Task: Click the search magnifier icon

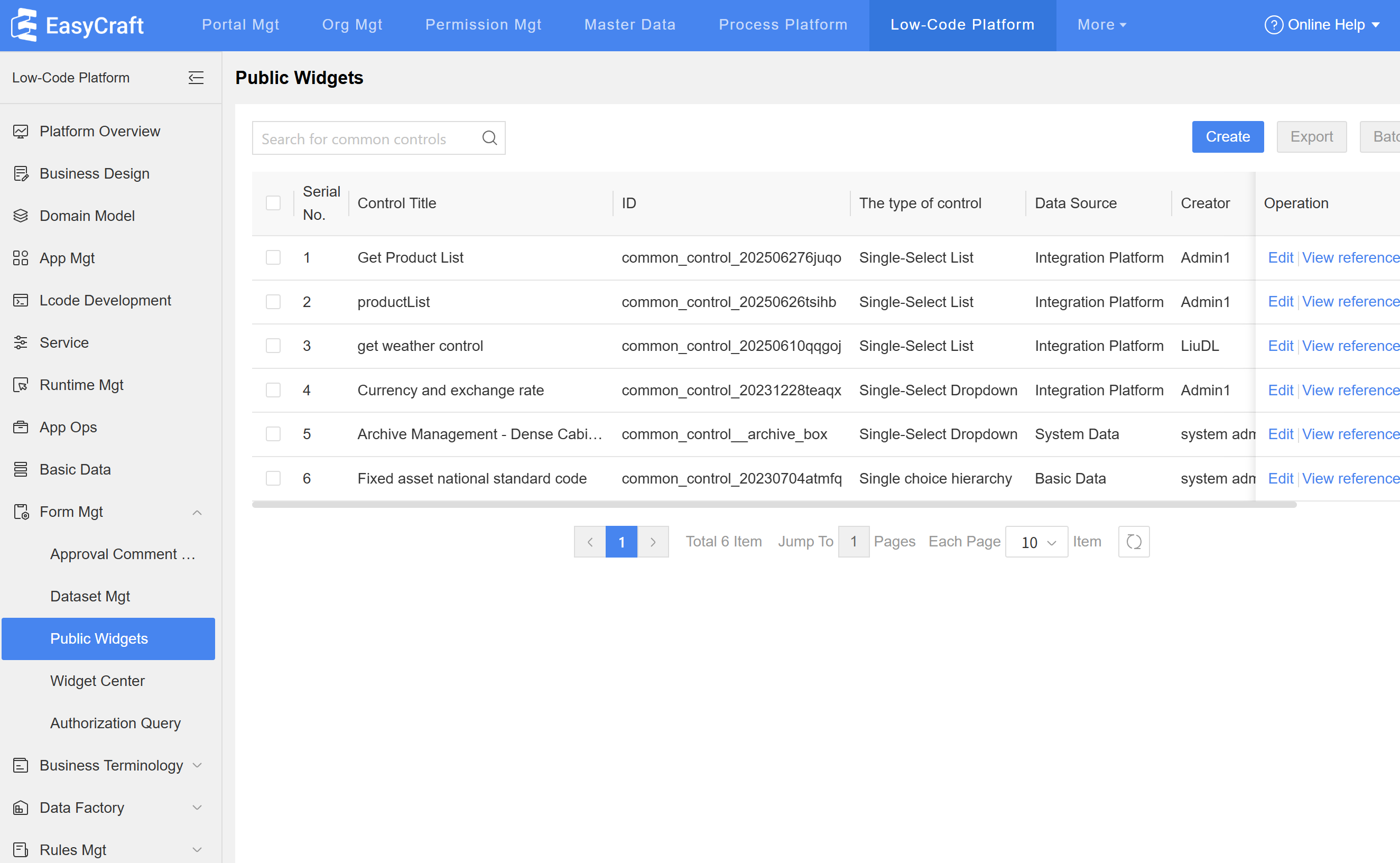Action: 489,137
